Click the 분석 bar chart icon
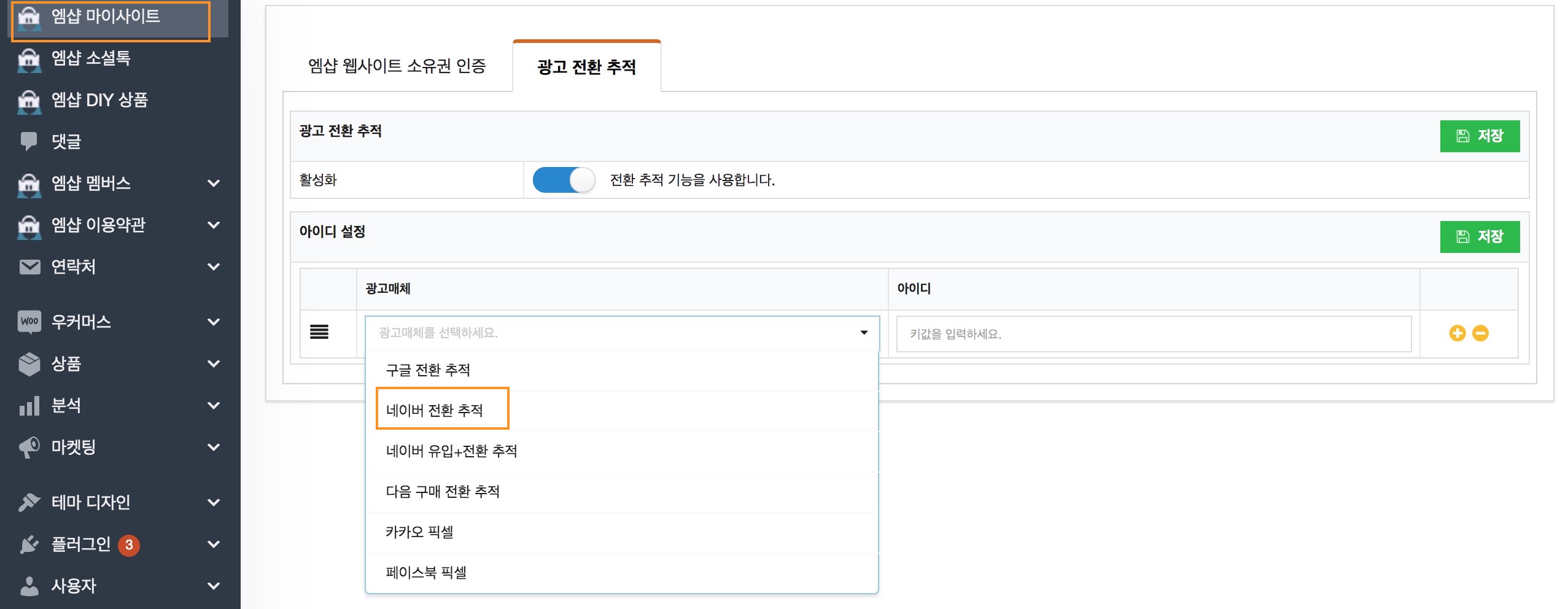The height and width of the screenshot is (609, 1568). click(29, 405)
